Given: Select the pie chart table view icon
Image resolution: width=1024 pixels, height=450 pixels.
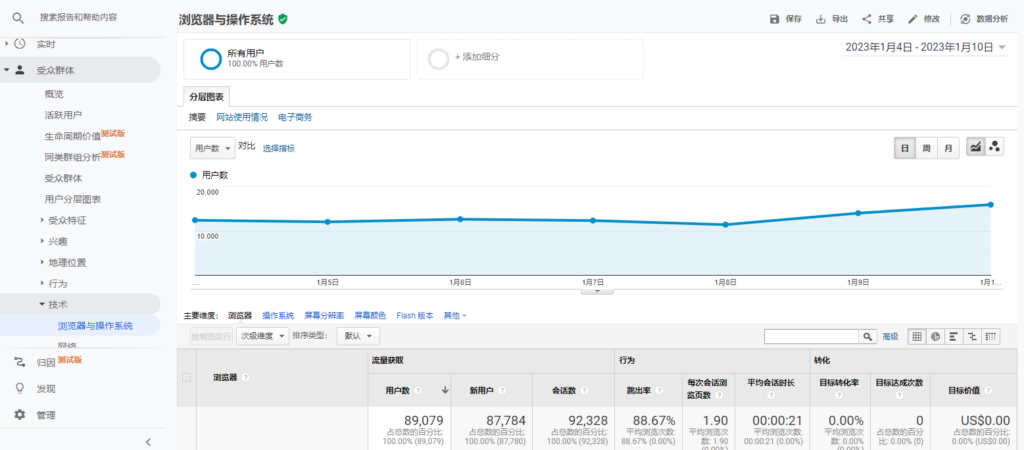Looking at the screenshot, I should click(x=935, y=336).
